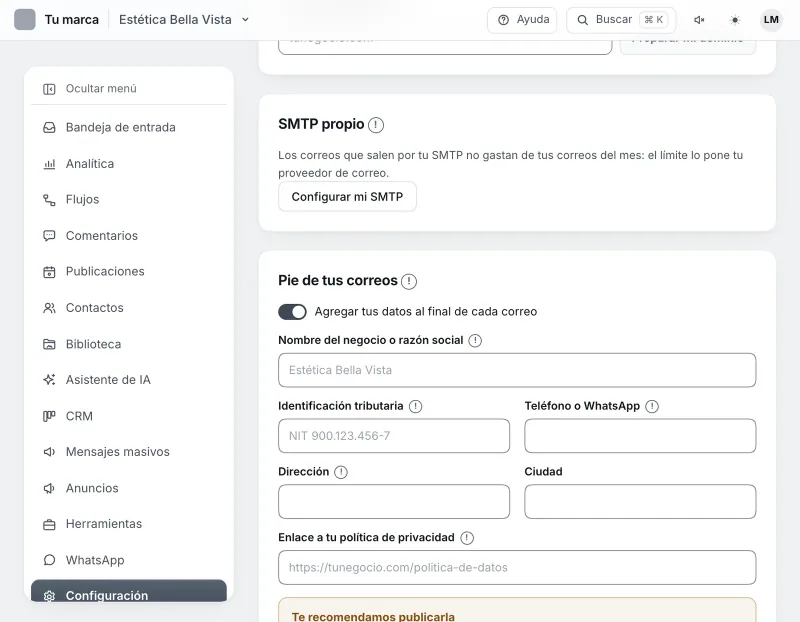Open the Buscar search box
This screenshot has width=800, height=622.
coord(621,20)
